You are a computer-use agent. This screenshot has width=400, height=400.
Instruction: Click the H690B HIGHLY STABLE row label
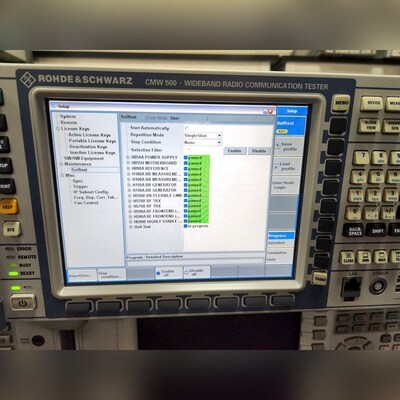coord(157,221)
